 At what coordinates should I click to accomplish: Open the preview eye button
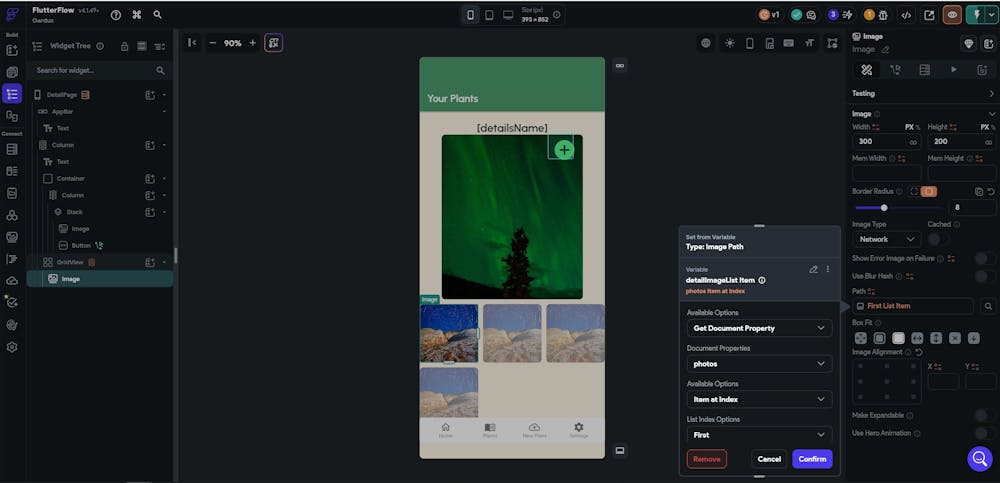point(952,15)
